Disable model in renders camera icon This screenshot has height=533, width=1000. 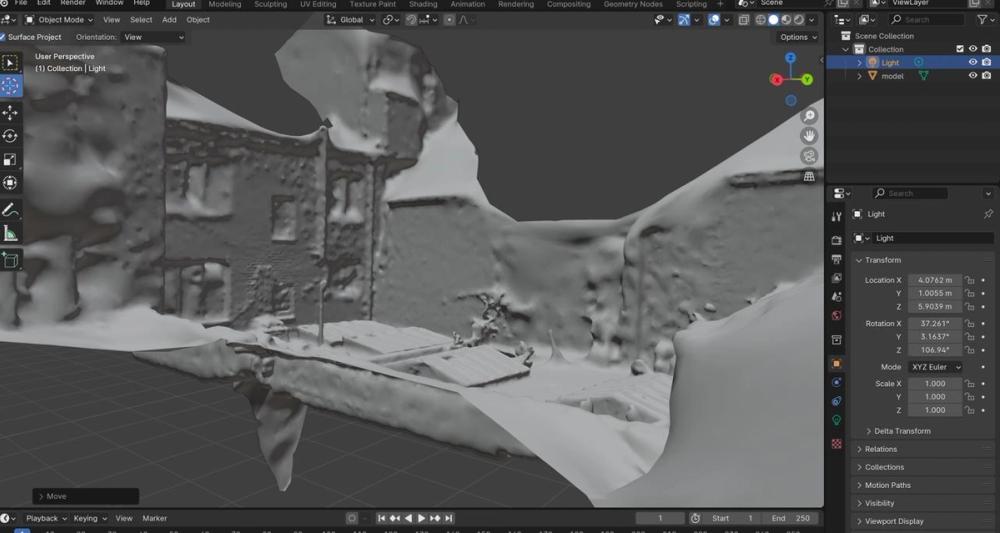pyautogui.click(x=987, y=76)
